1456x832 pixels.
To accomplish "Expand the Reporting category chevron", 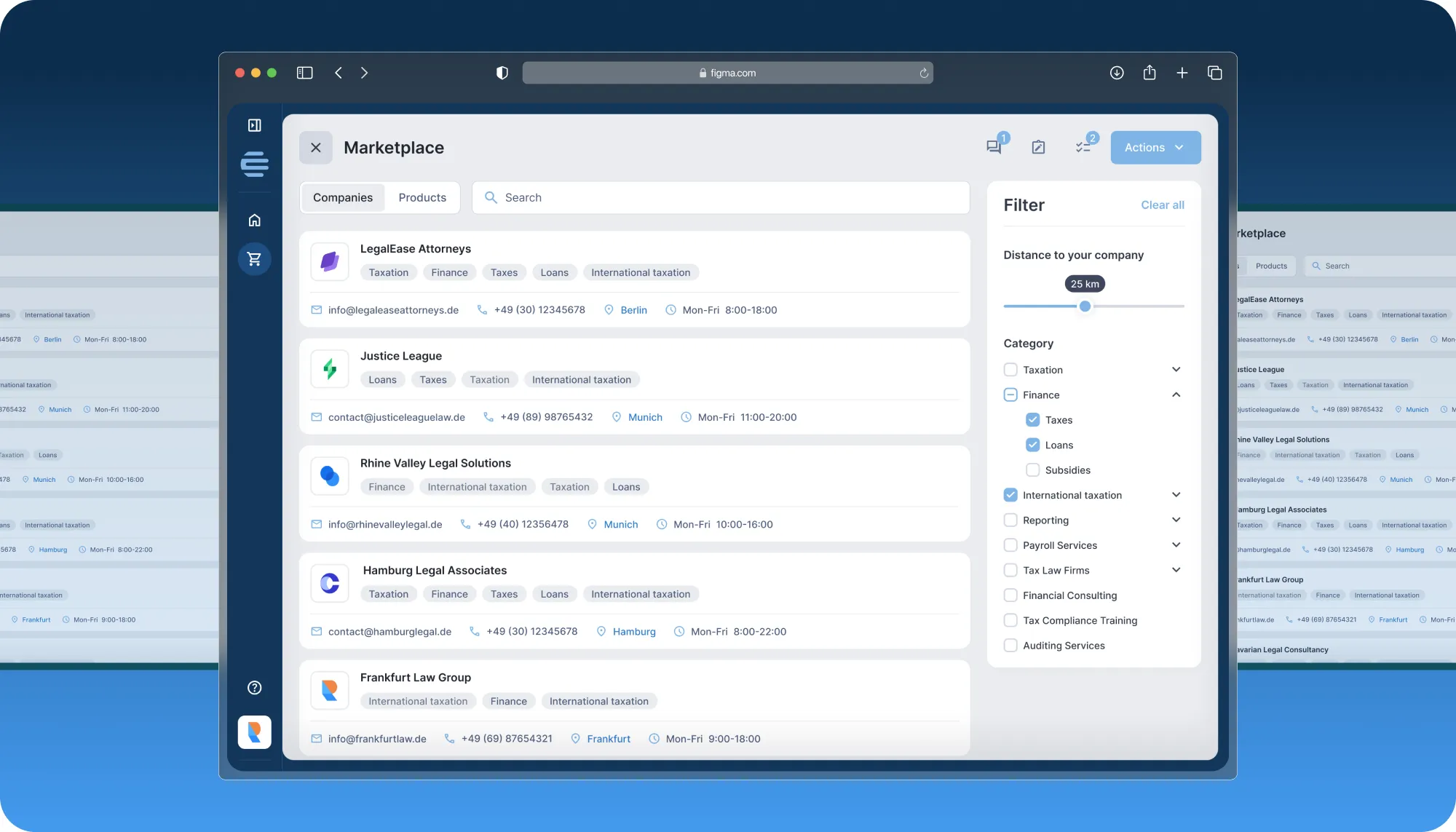I will [1176, 520].
